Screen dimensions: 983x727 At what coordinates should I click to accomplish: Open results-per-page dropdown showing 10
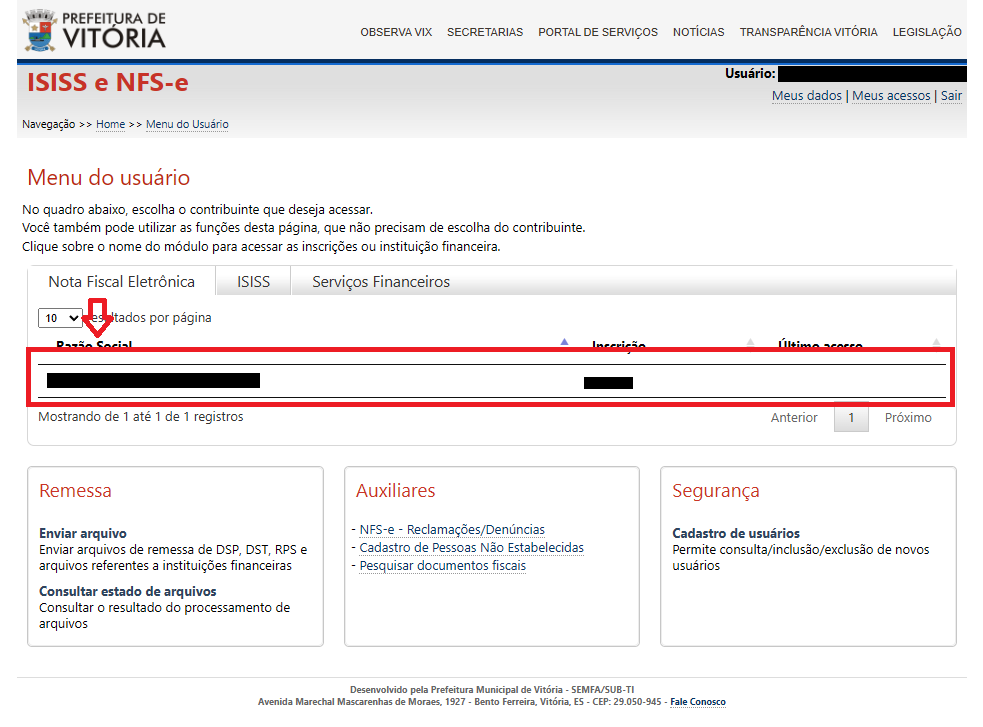point(60,318)
